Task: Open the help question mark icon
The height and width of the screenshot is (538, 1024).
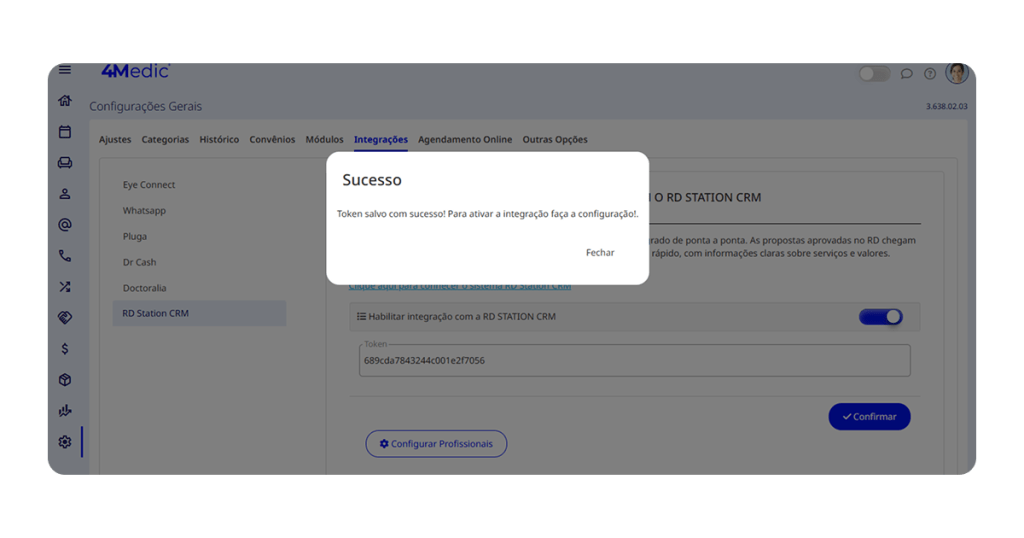Action: (930, 74)
